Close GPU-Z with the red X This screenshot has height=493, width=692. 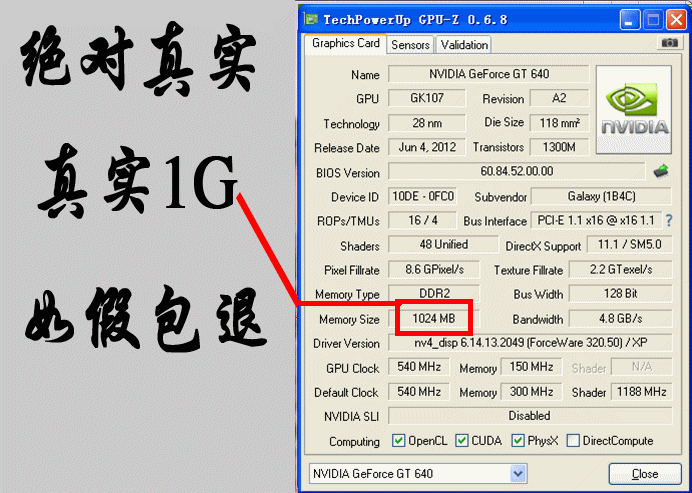(677, 20)
